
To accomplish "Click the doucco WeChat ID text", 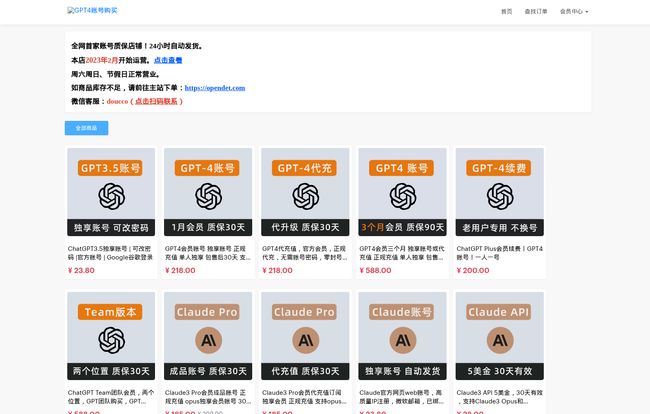I will [x=117, y=101].
